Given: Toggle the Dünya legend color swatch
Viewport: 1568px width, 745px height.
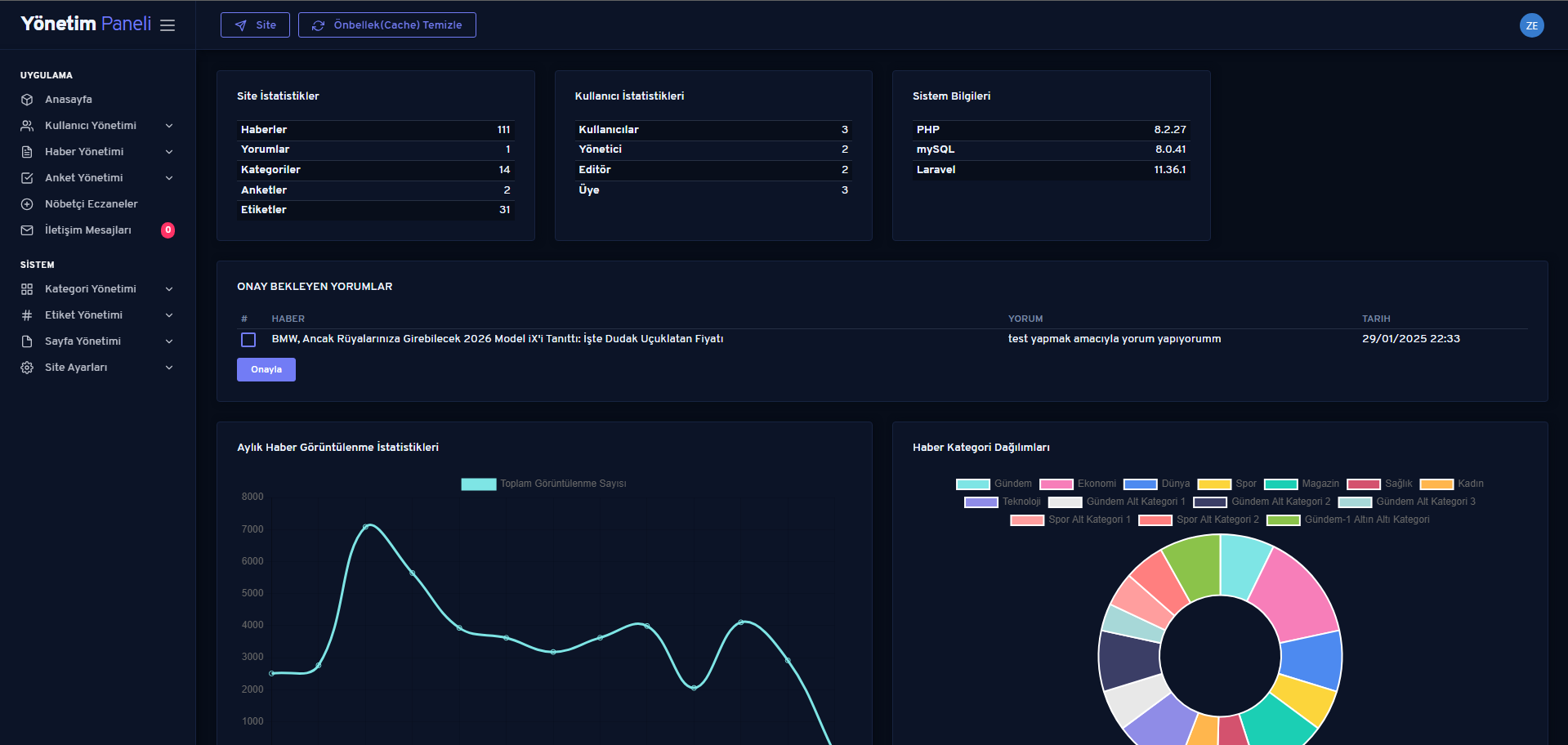Looking at the screenshot, I should click(x=1141, y=484).
